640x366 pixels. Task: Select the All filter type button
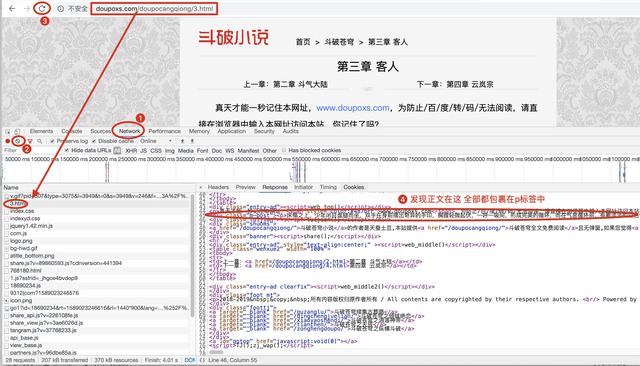(117, 151)
